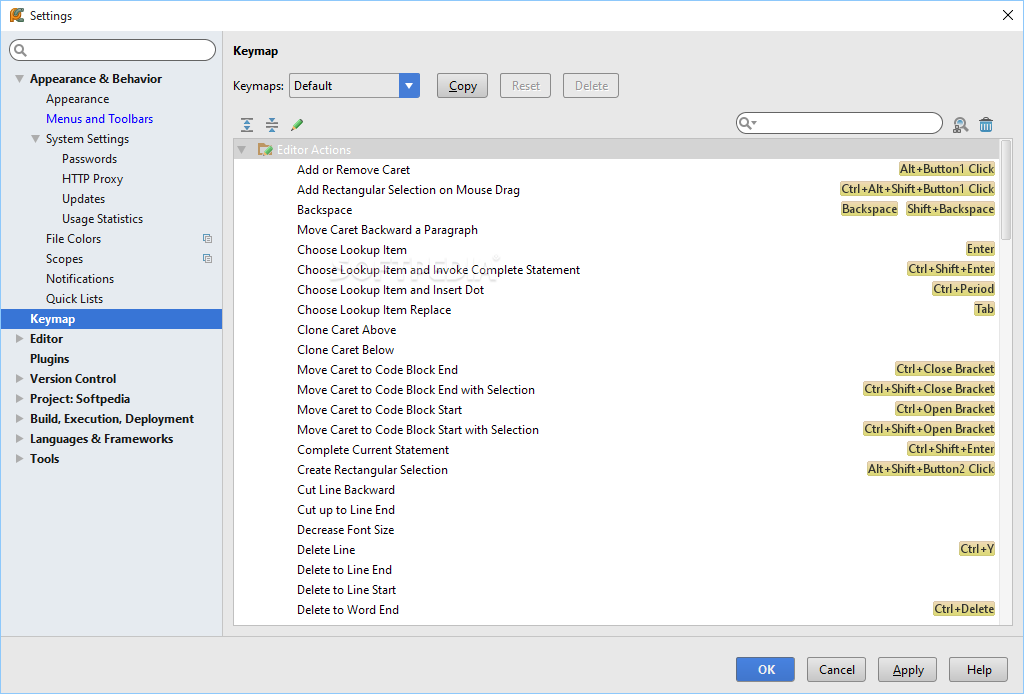Image resolution: width=1024 pixels, height=694 pixels.
Task: Click the Reset keymap button
Action: click(x=526, y=86)
